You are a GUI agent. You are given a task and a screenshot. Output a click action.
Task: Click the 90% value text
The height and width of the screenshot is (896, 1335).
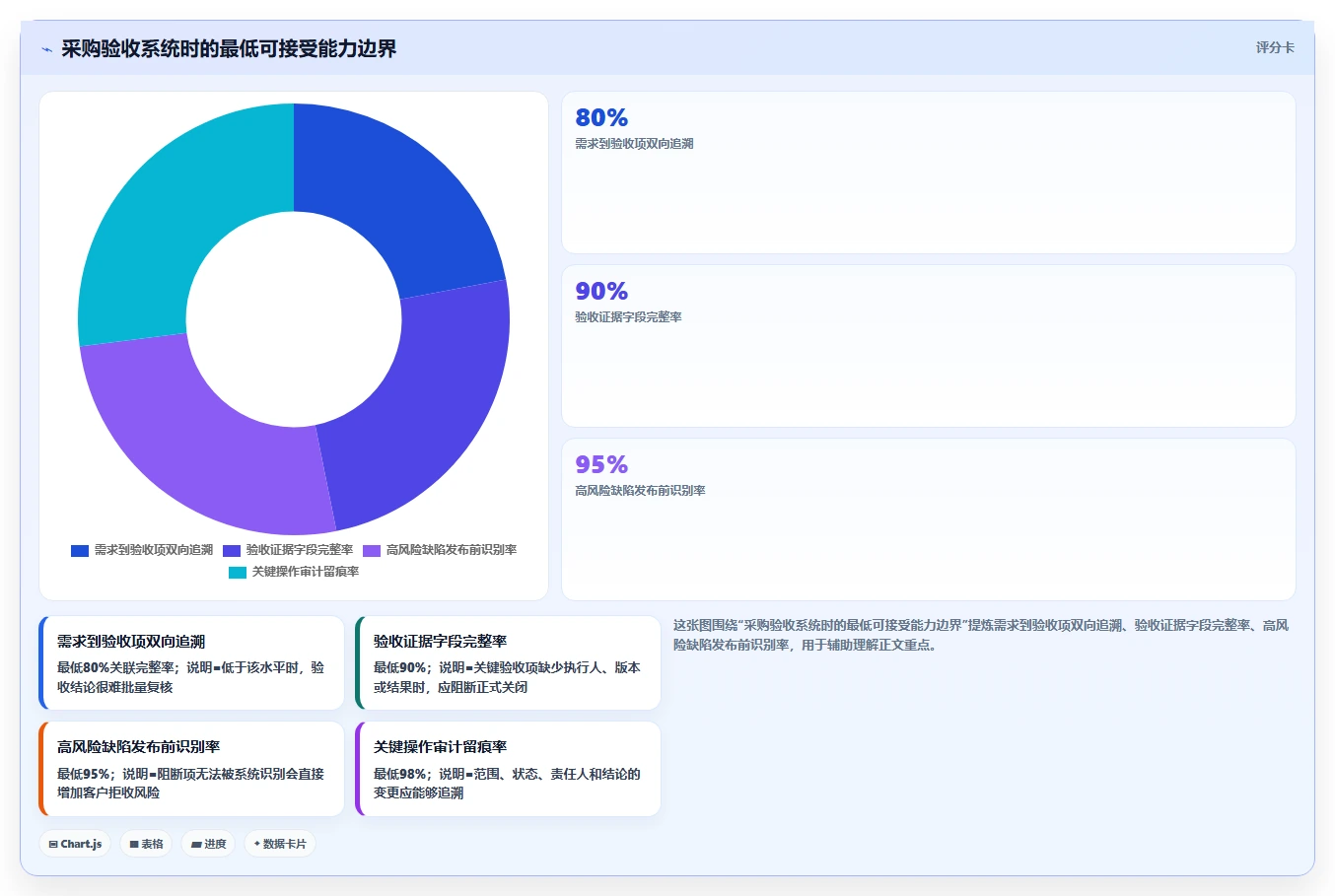601,291
